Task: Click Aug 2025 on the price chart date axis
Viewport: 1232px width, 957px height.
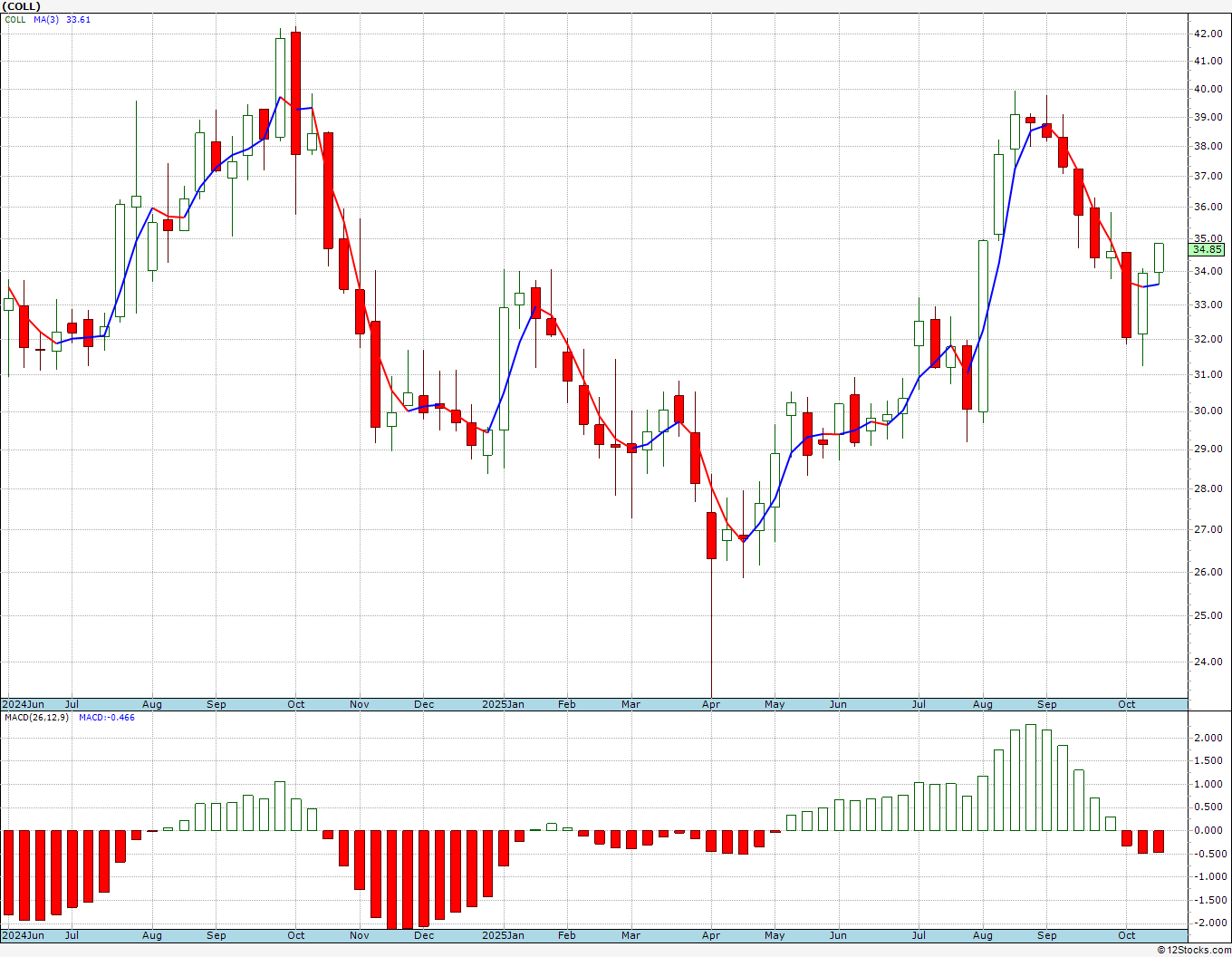Action: [982, 704]
